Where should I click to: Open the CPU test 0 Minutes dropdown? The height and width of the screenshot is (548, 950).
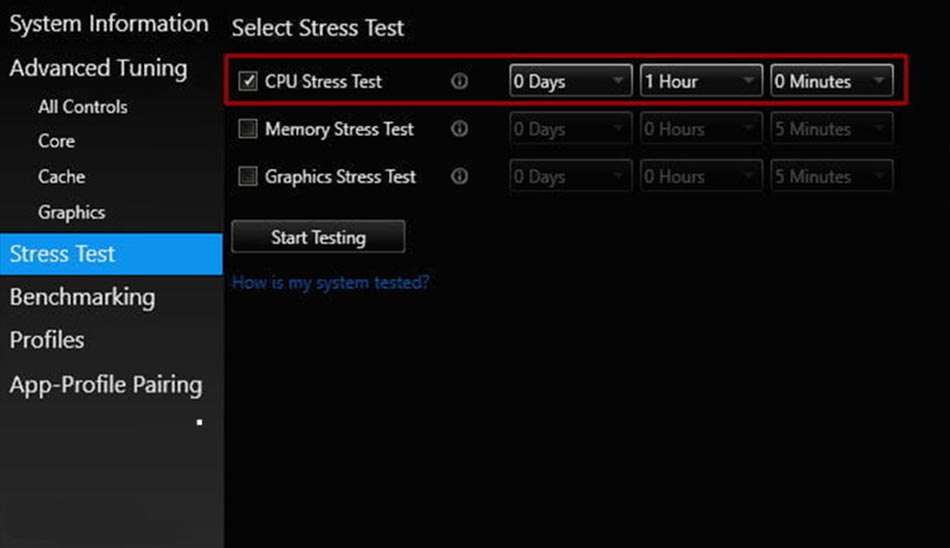coord(832,81)
